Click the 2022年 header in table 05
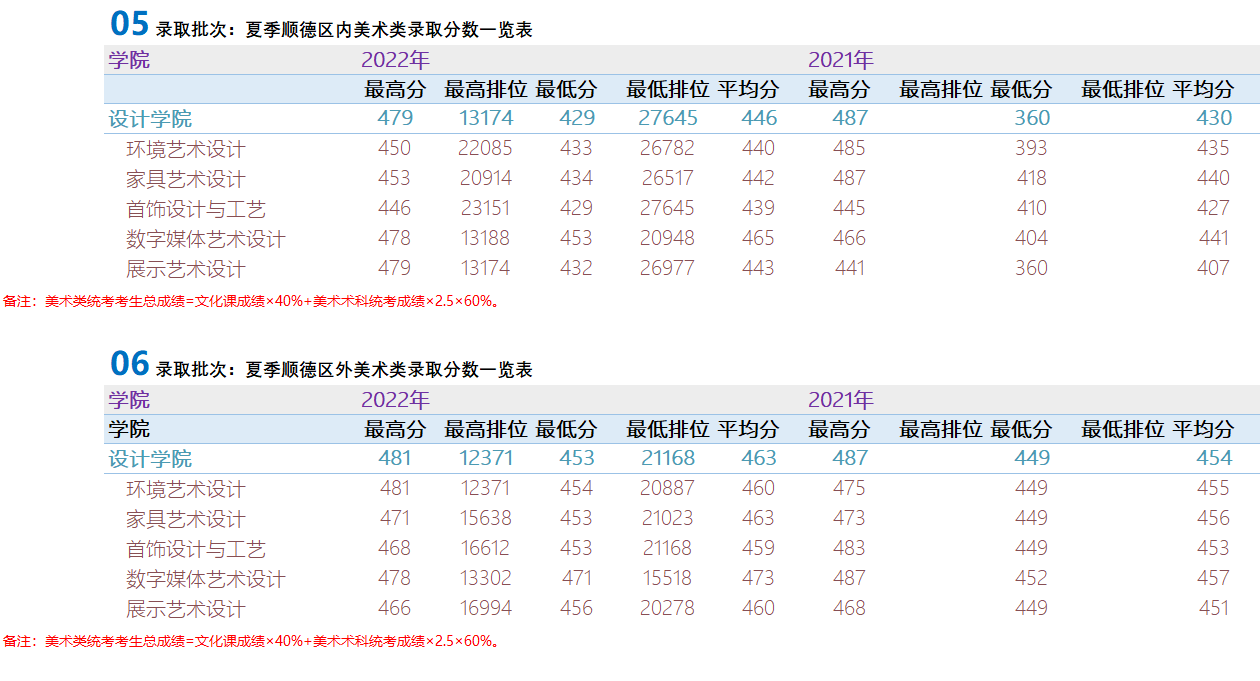 tap(395, 60)
